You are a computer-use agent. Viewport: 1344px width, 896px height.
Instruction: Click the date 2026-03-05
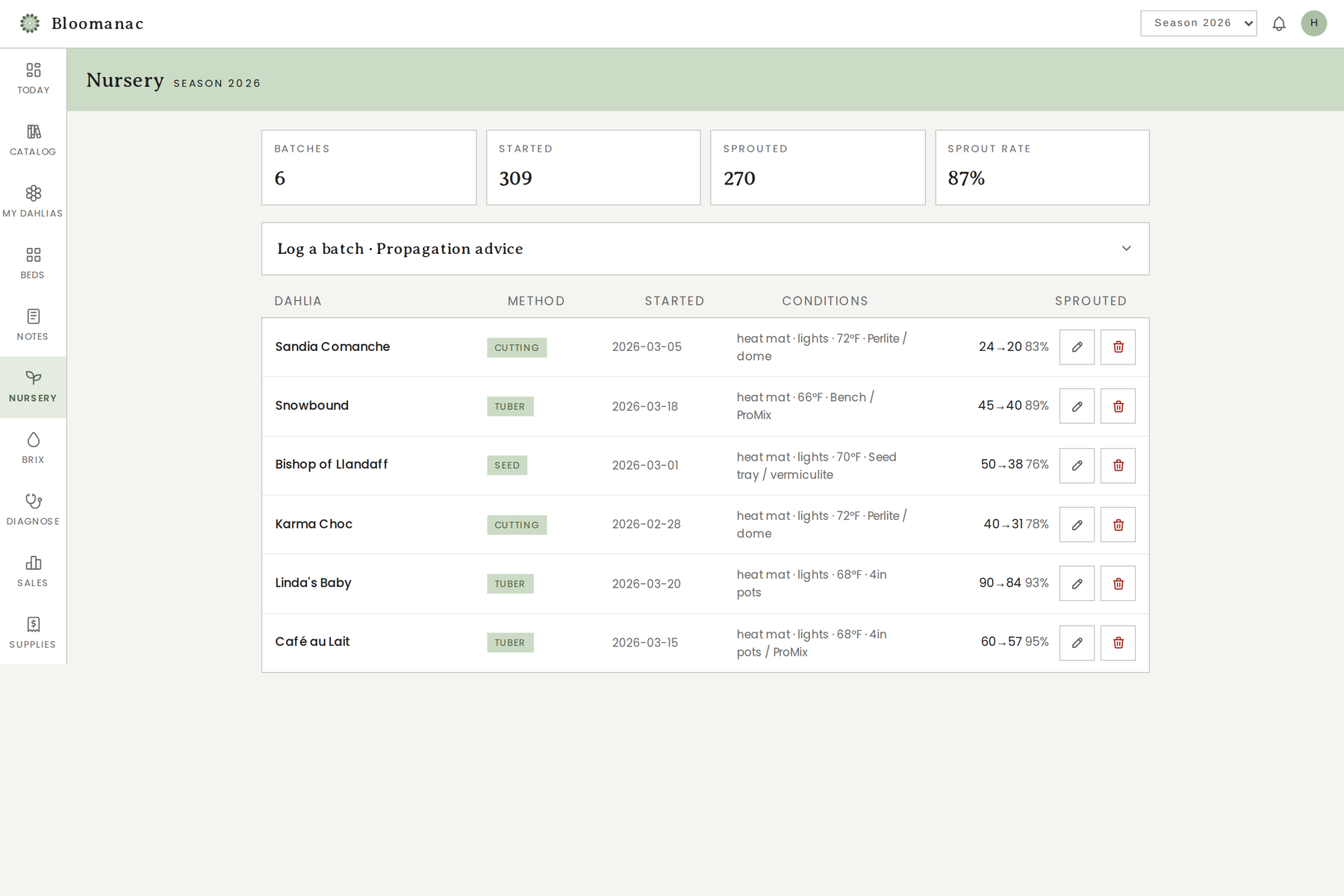coord(647,347)
